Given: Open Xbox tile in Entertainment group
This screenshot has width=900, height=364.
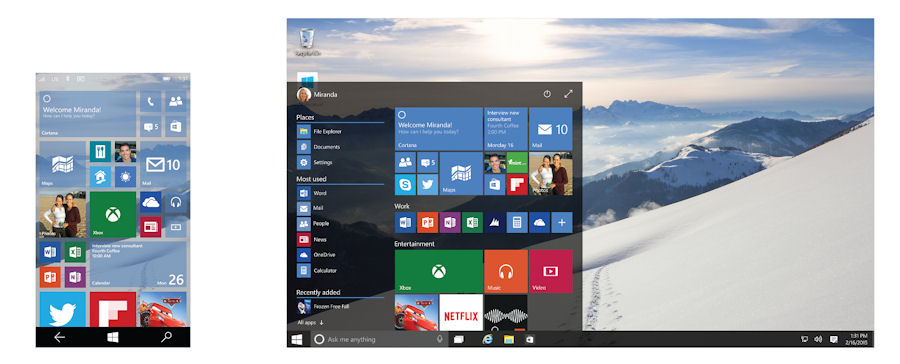Looking at the screenshot, I should tap(439, 271).
